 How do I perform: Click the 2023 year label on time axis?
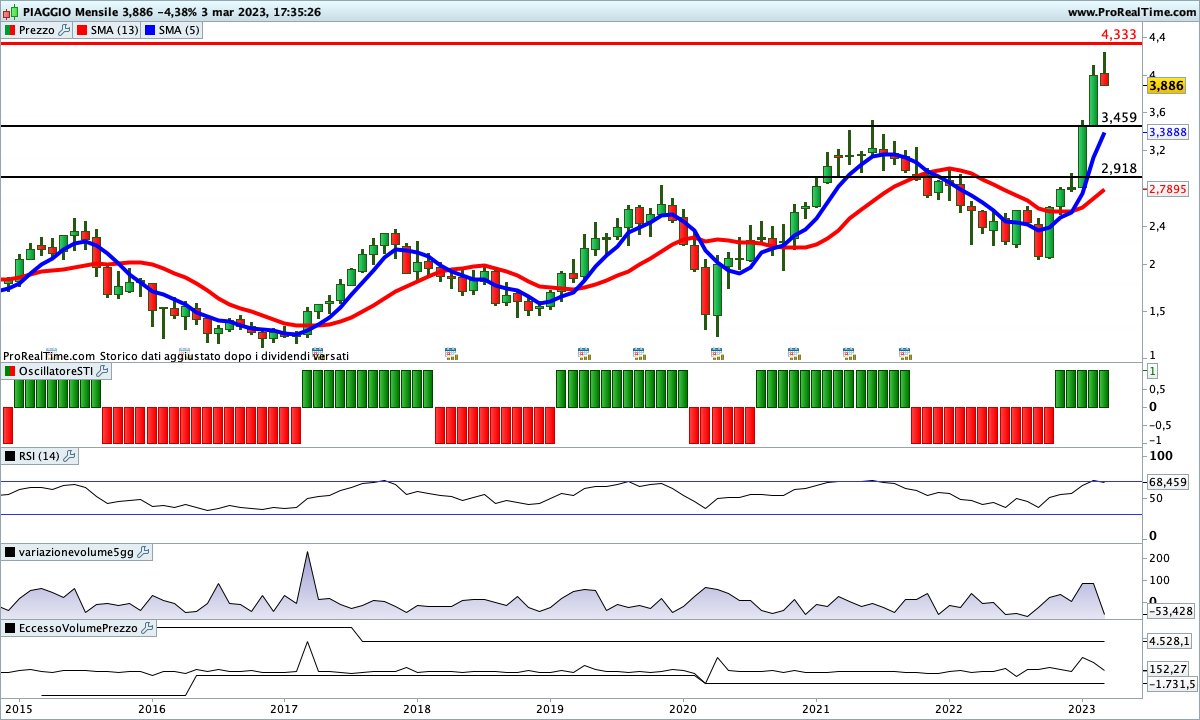click(x=1082, y=709)
